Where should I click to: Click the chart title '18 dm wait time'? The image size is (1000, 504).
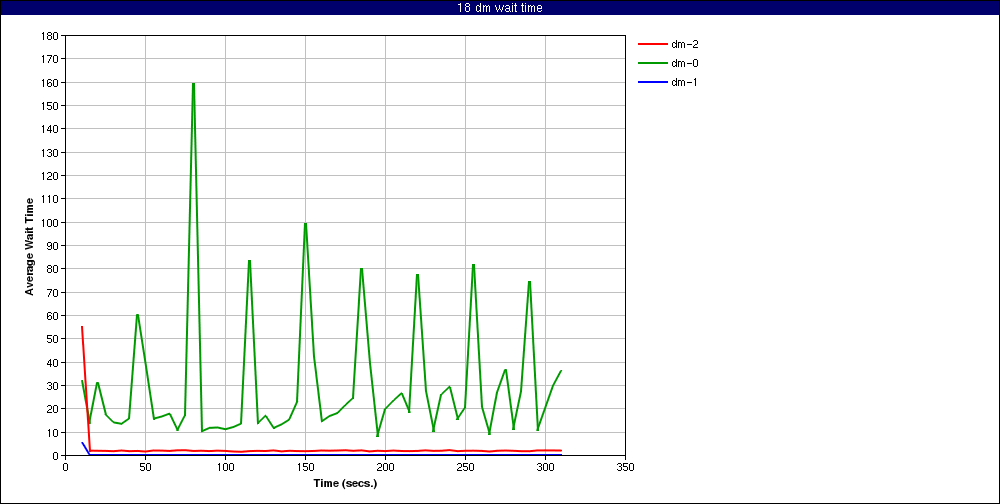[499, 8]
